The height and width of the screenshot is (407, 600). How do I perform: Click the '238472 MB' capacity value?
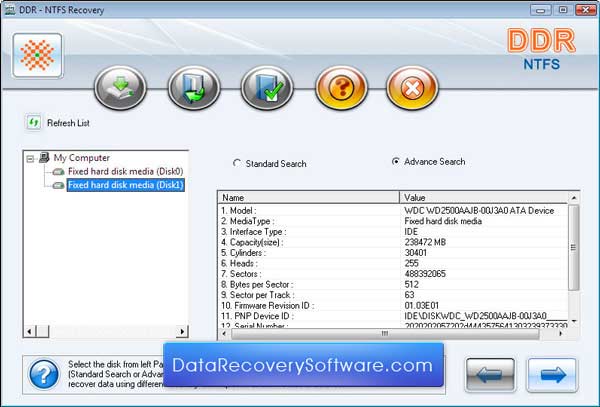pyautogui.click(x=425, y=242)
